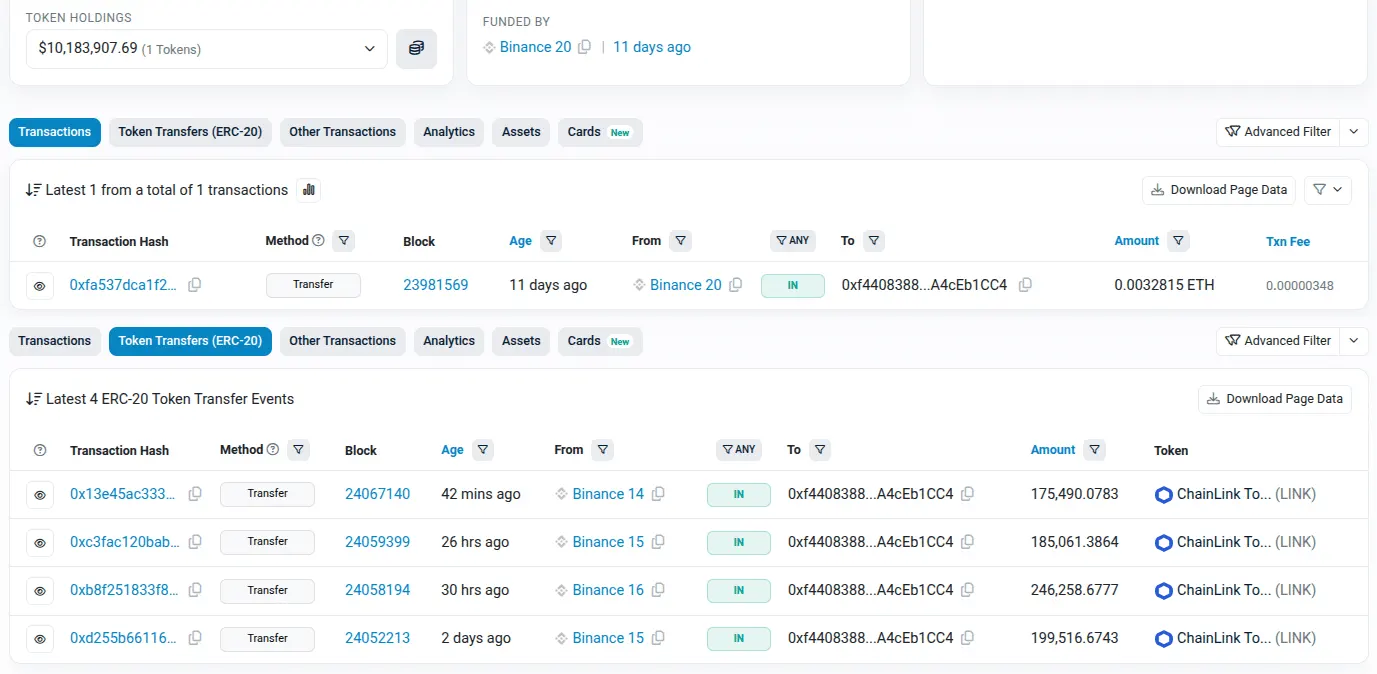Open the transactions filter dropdown near Download Page Data

coord(1327,190)
